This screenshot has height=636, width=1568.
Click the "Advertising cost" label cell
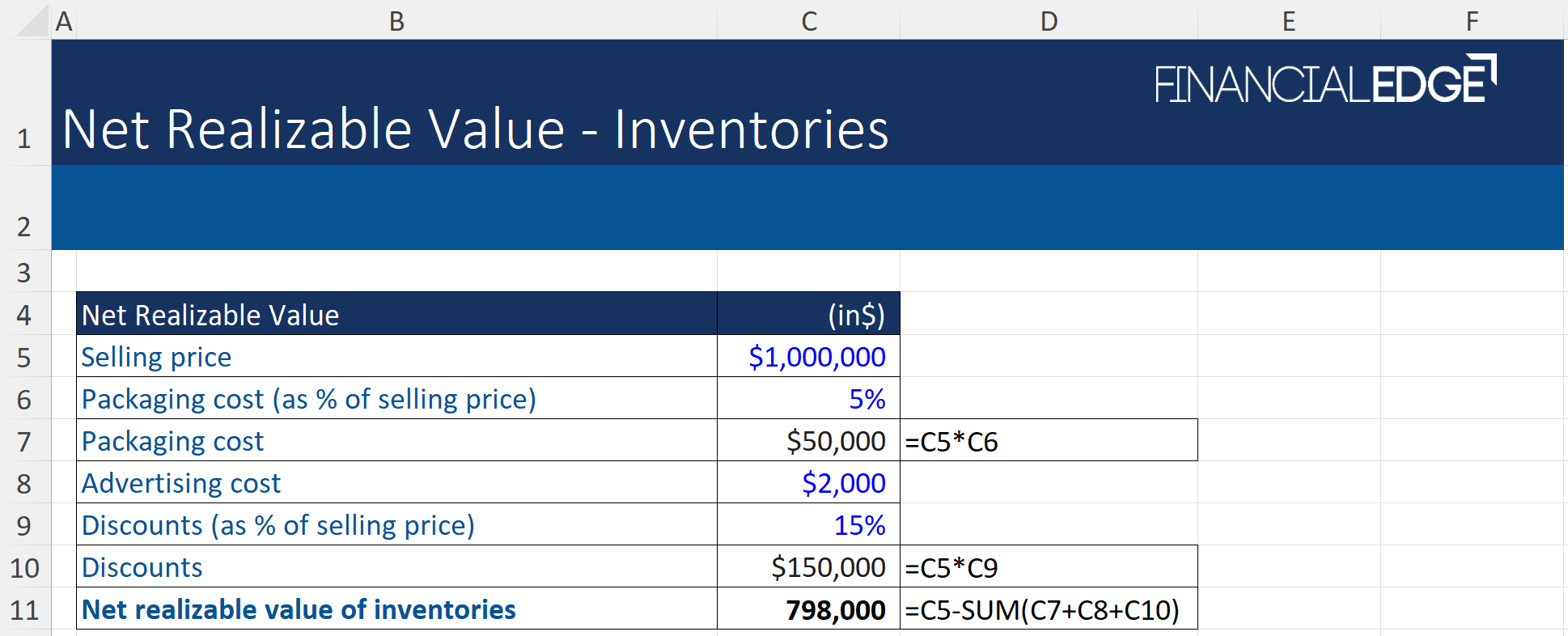click(396, 483)
